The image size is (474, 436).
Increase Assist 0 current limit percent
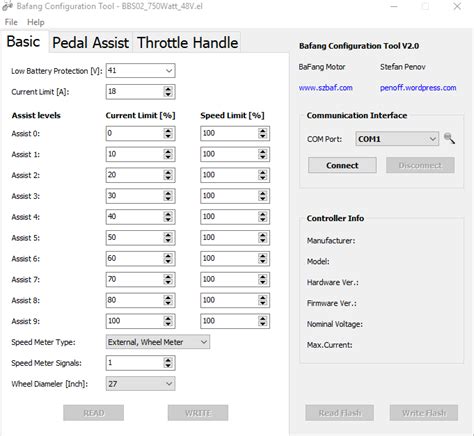click(x=168, y=130)
